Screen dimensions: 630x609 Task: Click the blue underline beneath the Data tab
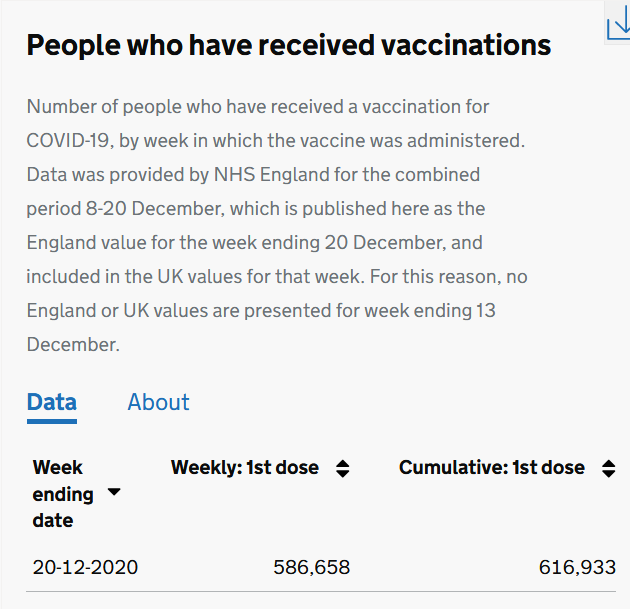coord(52,421)
